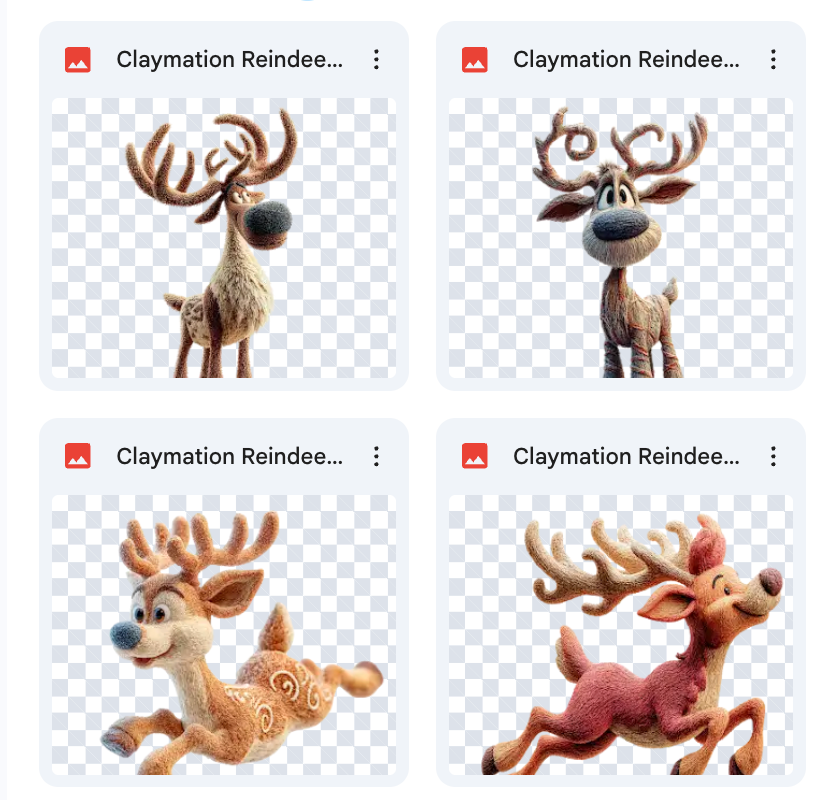822x800 pixels.
Task: Select file name above the pink leaping reindeer
Action: point(626,457)
